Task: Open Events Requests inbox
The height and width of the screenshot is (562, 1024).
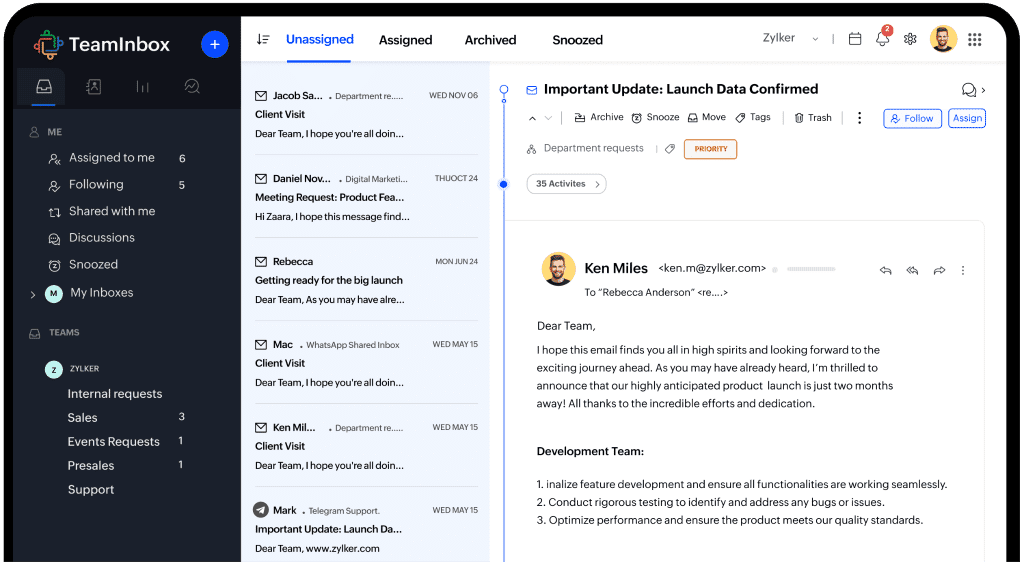Action: pyautogui.click(x=113, y=442)
